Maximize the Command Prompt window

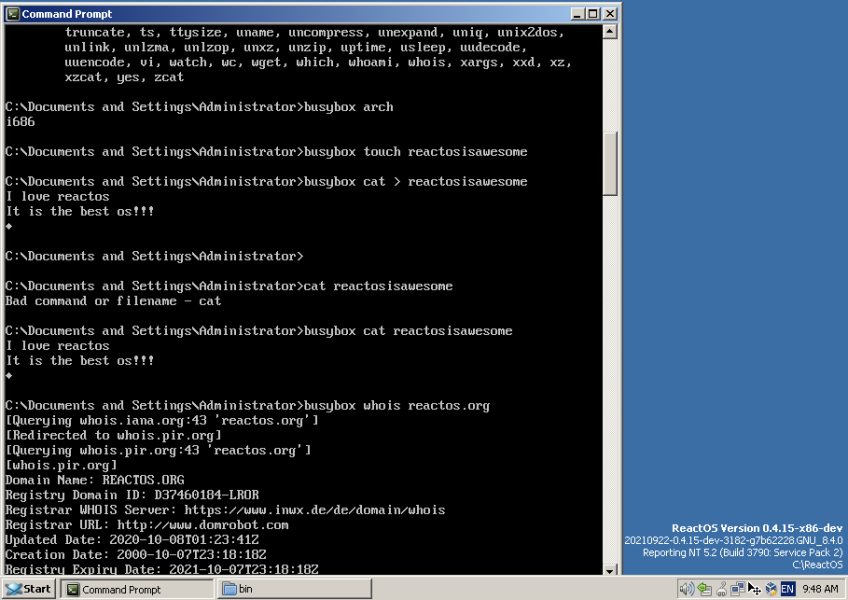(593, 14)
